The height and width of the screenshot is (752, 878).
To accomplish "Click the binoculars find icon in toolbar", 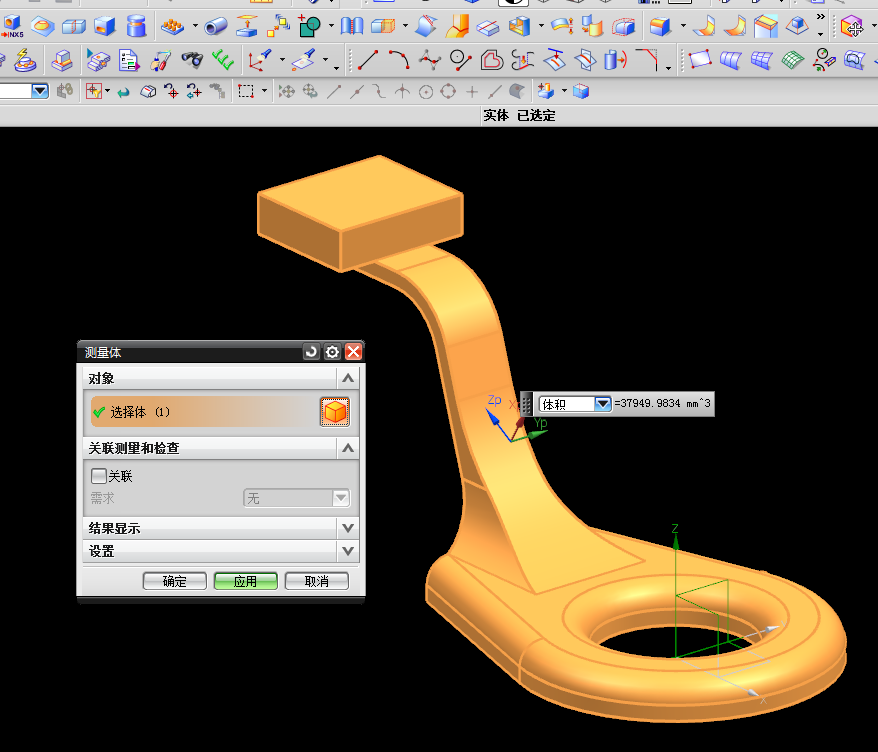I will click(x=192, y=60).
